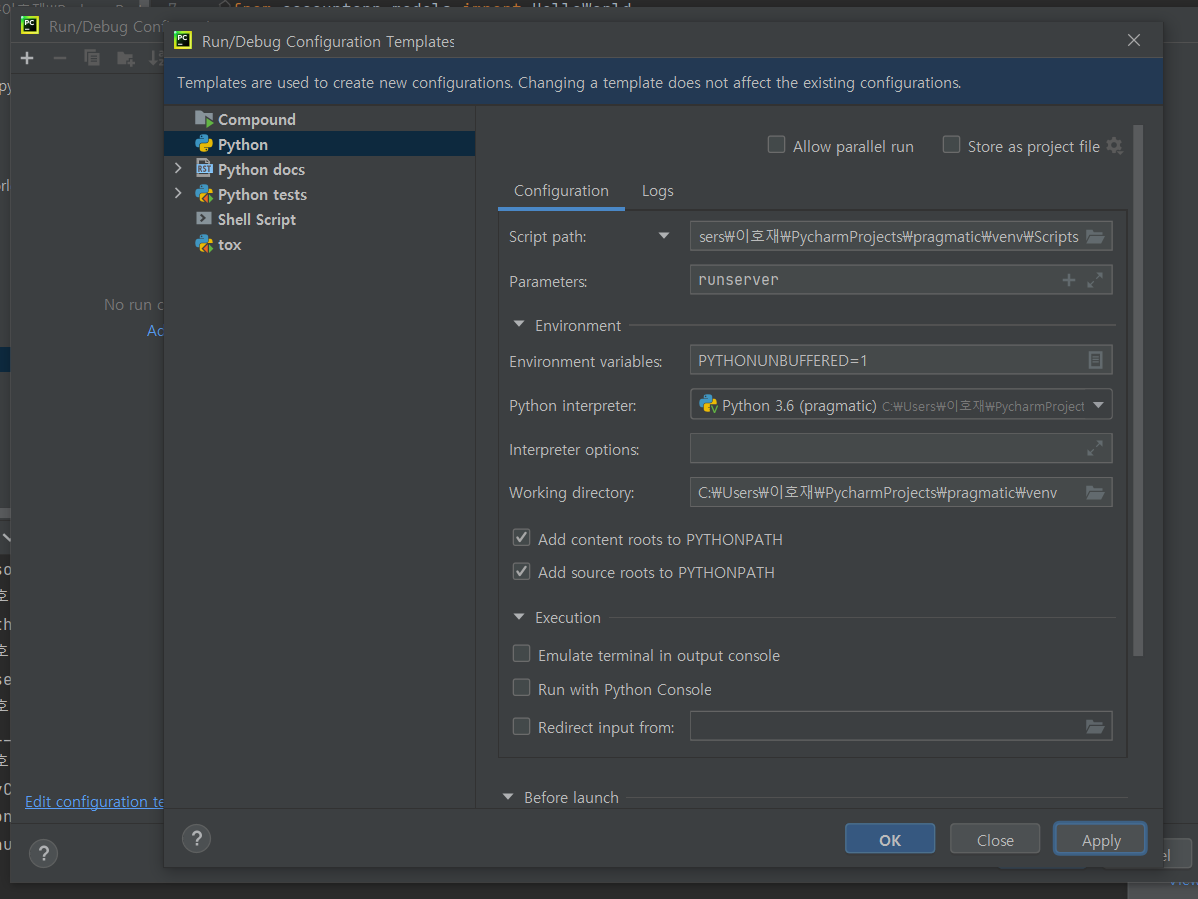Enable Run with Python Console
The width and height of the screenshot is (1198, 899).
(521, 687)
